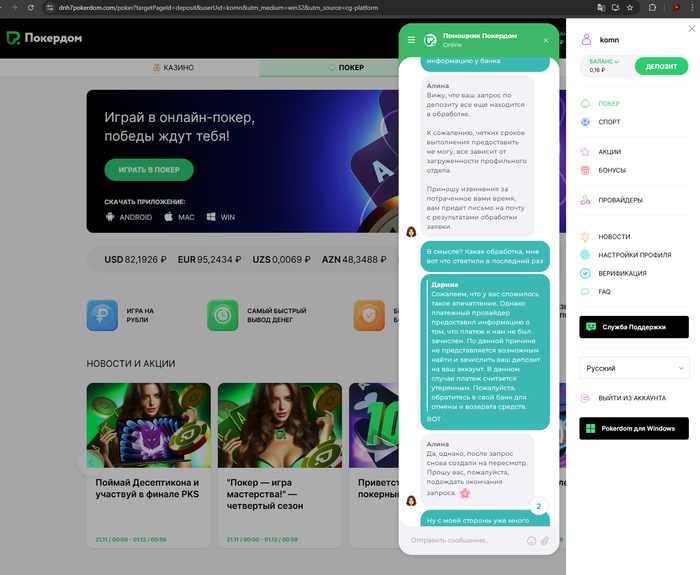This screenshot has height=575, width=700.
Task: Click the browser forward arrow
Action: [x=14, y=8]
